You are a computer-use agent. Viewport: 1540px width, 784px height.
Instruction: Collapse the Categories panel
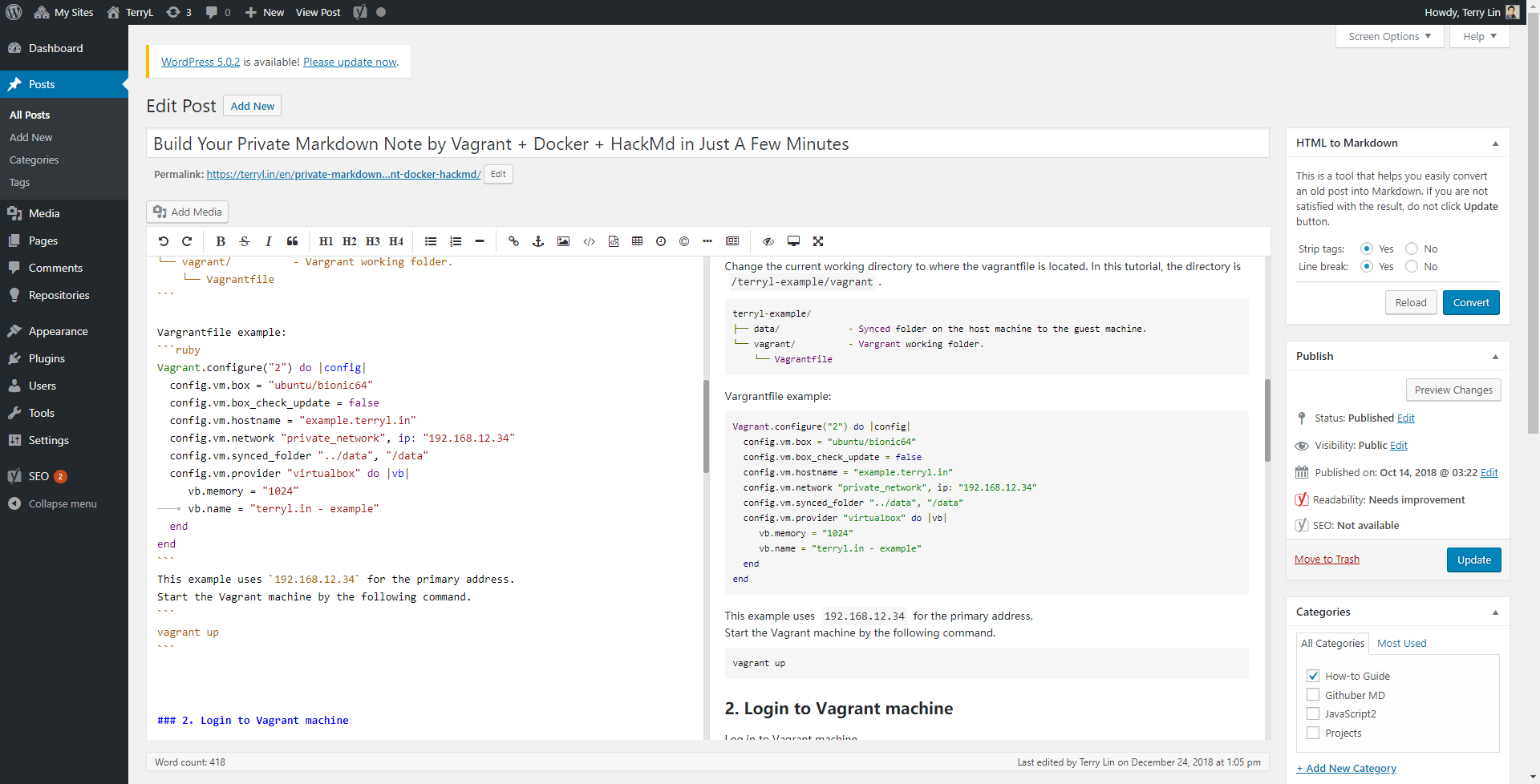tap(1495, 612)
